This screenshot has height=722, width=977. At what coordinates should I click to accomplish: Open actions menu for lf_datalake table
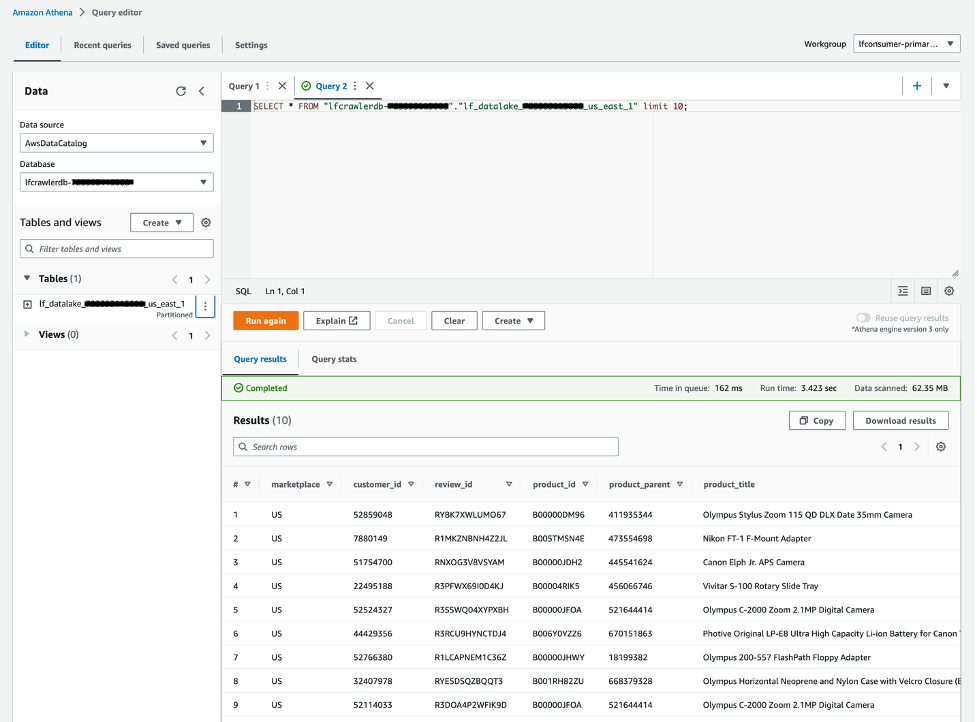(x=205, y=306)
